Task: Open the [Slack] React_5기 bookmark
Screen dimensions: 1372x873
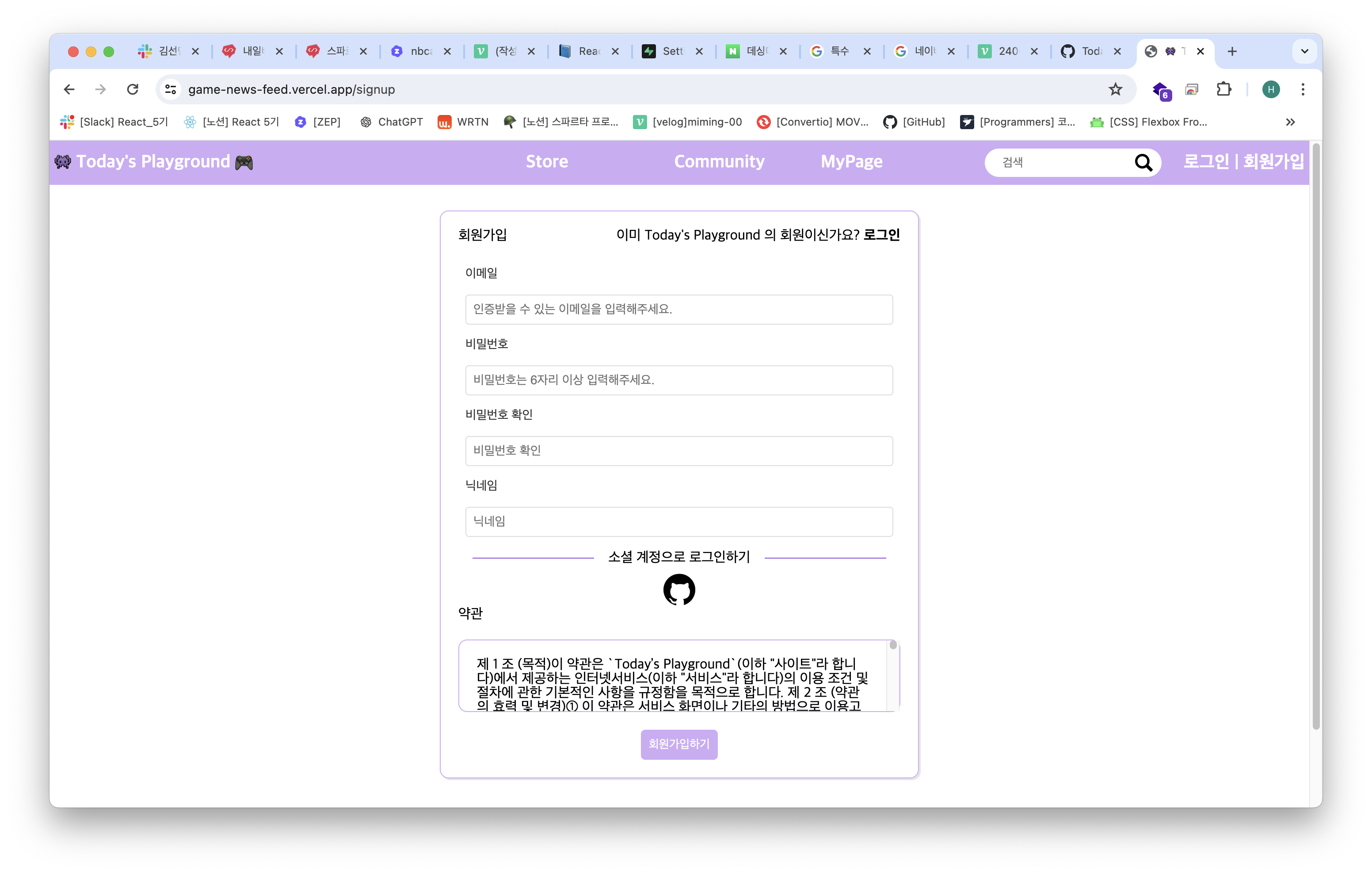Action: pyautogui.click(x=114, y=122)
